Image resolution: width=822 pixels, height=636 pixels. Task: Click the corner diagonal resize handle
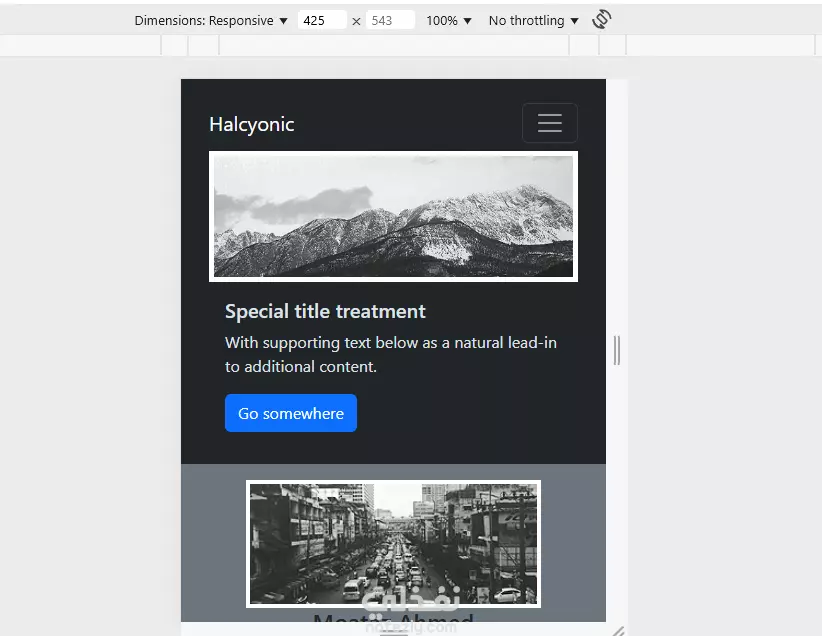tap(618, 631)
